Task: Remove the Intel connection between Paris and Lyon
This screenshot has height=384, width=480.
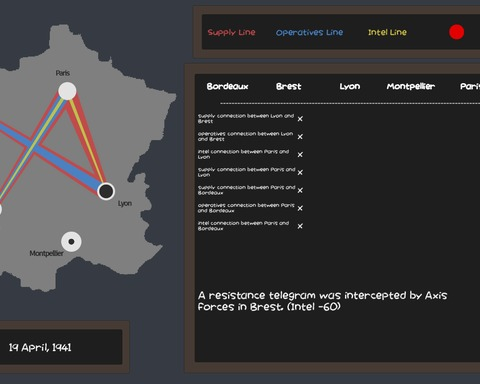Action: click(300, 155)
